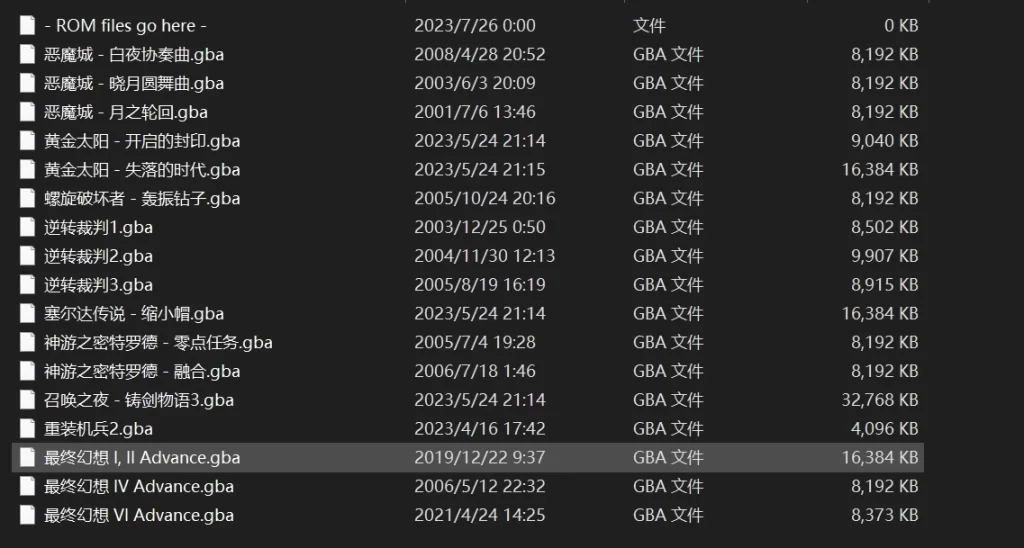This screenshot has height=548, width=1024.
Task: Select the 逆转裁判3.gba entry
Action: point(98,285)
